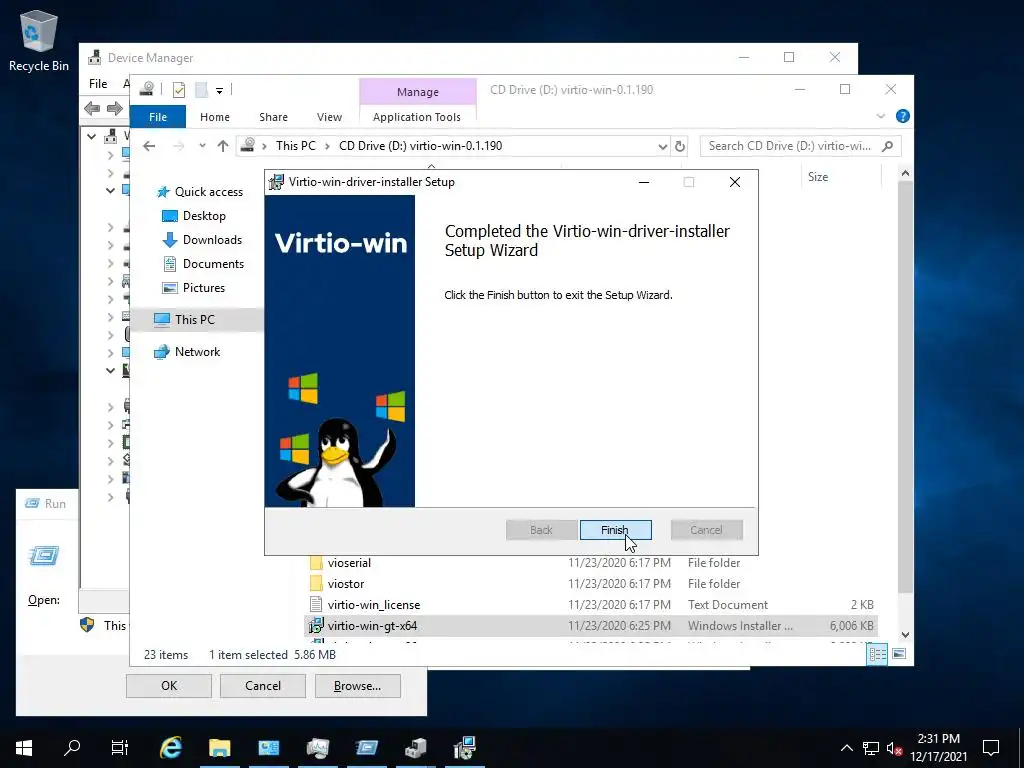Open the Action Center notifications icon
The width and height of the screenshot is (1024, 768).
click(x=991, y=748)
